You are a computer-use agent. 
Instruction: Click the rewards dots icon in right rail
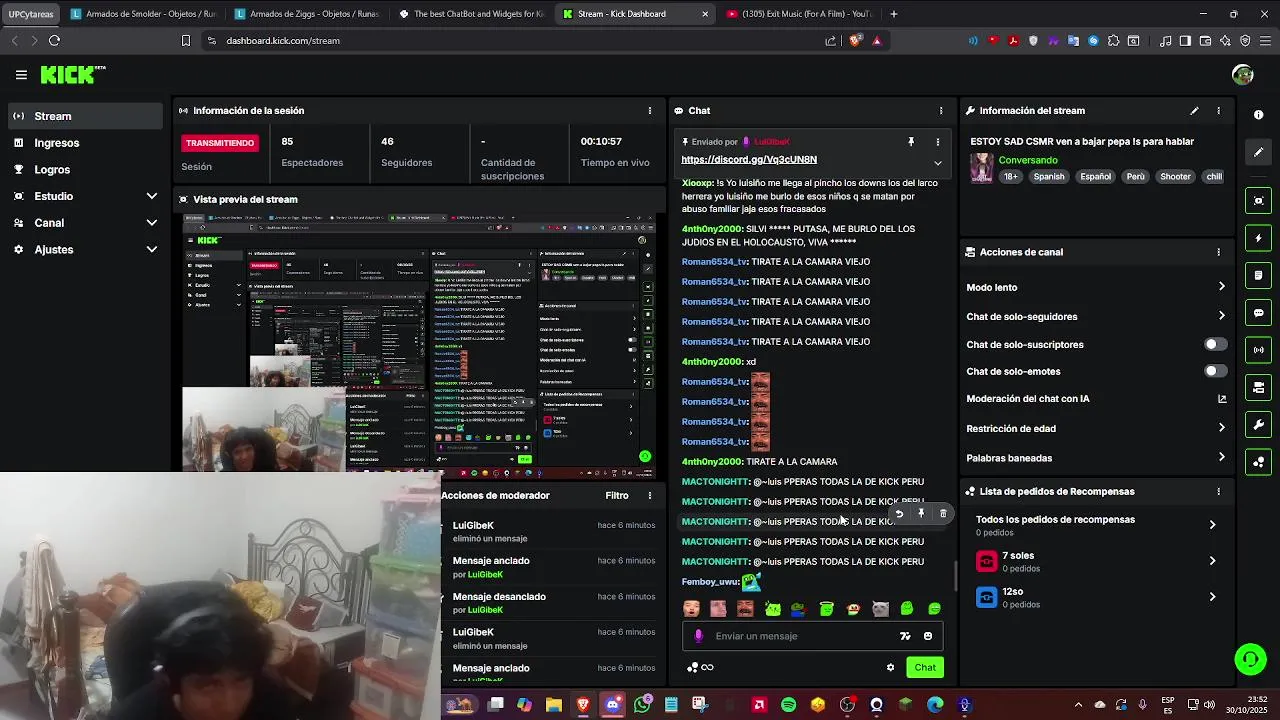point(1259,462)
